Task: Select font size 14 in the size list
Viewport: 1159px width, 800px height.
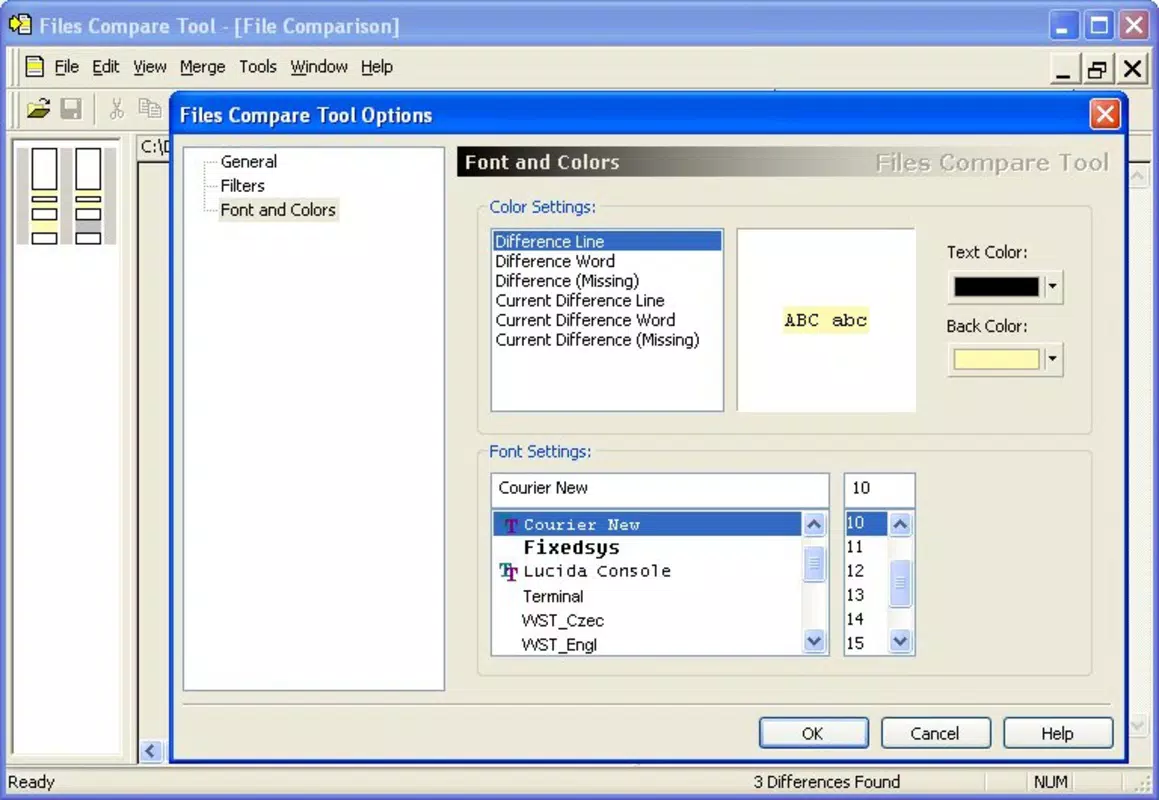Action: tap(866, 619)
